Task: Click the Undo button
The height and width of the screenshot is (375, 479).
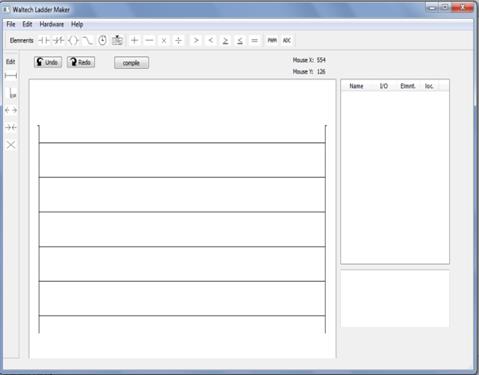Action: (48, 62)
